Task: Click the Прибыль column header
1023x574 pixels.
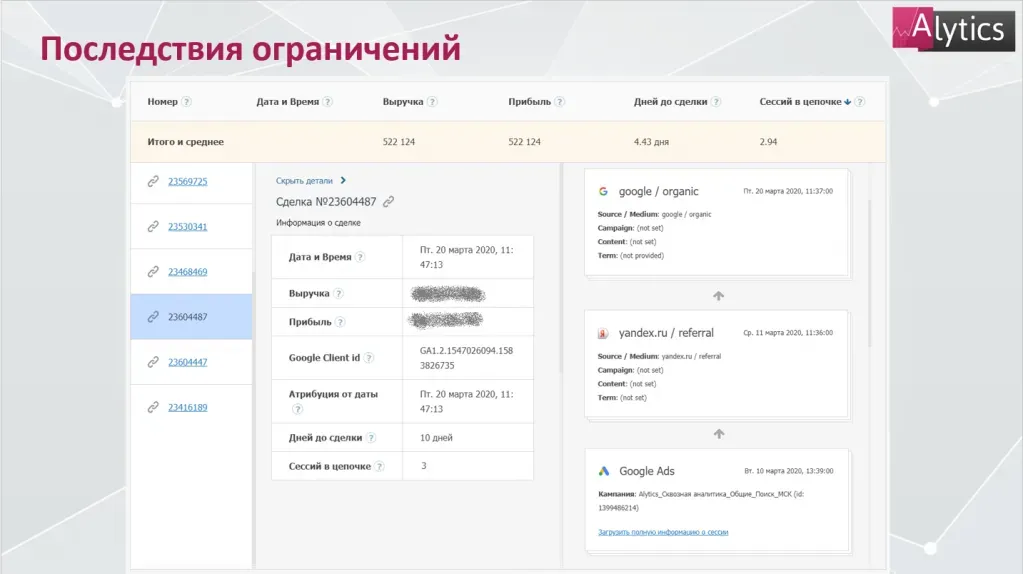Action: (x=529, y=102)
